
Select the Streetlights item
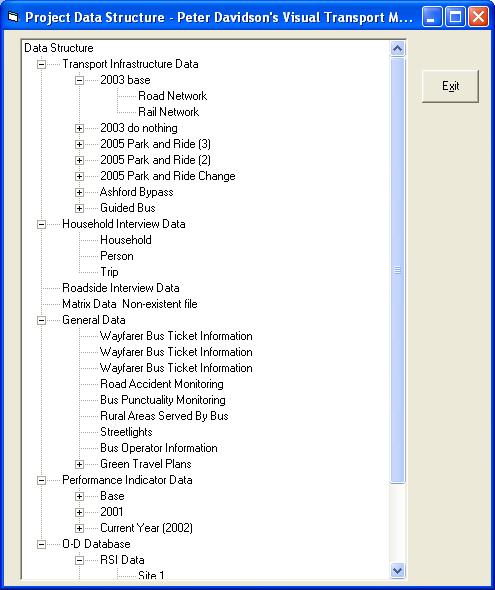coord(126,432)
